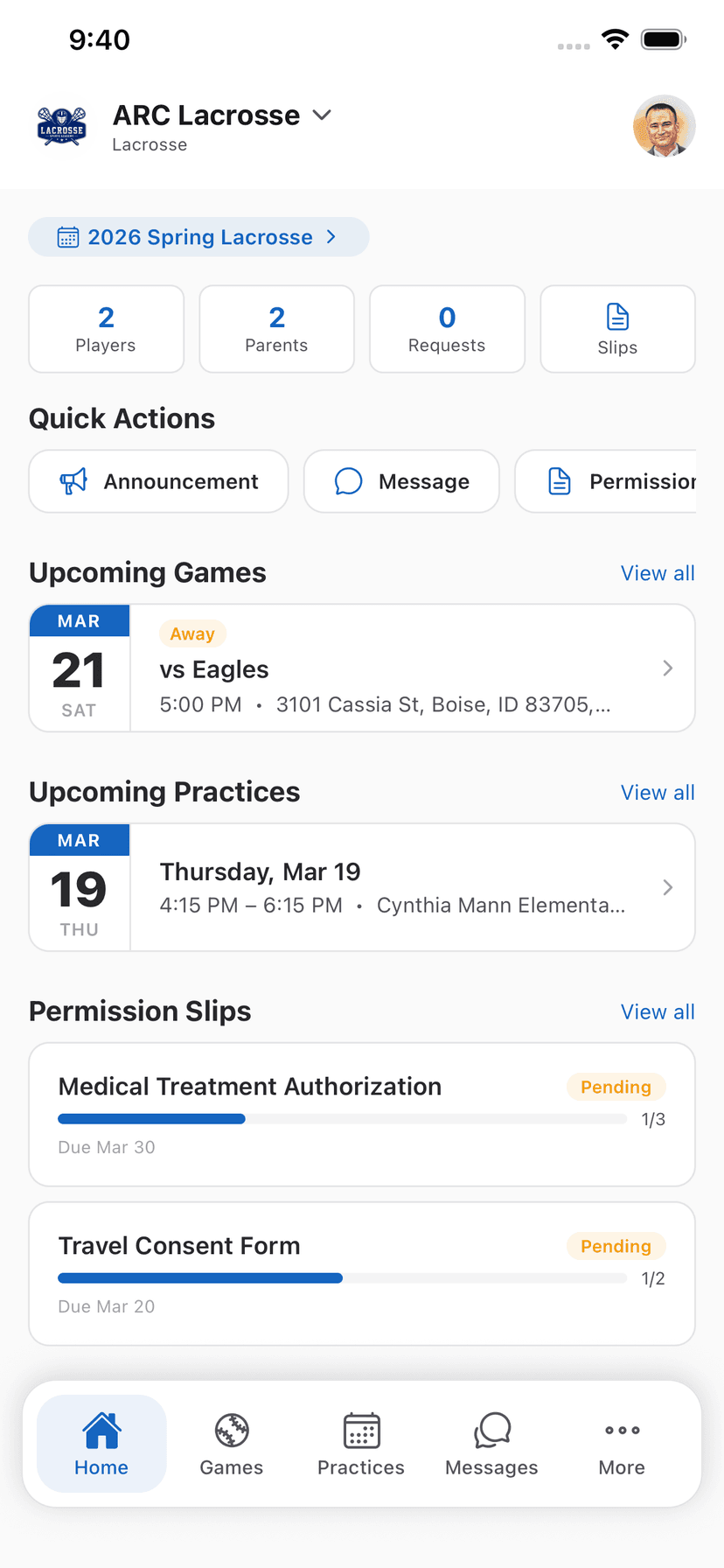
Task: Open the user profile avatar photo
Action: click(664, 126)
